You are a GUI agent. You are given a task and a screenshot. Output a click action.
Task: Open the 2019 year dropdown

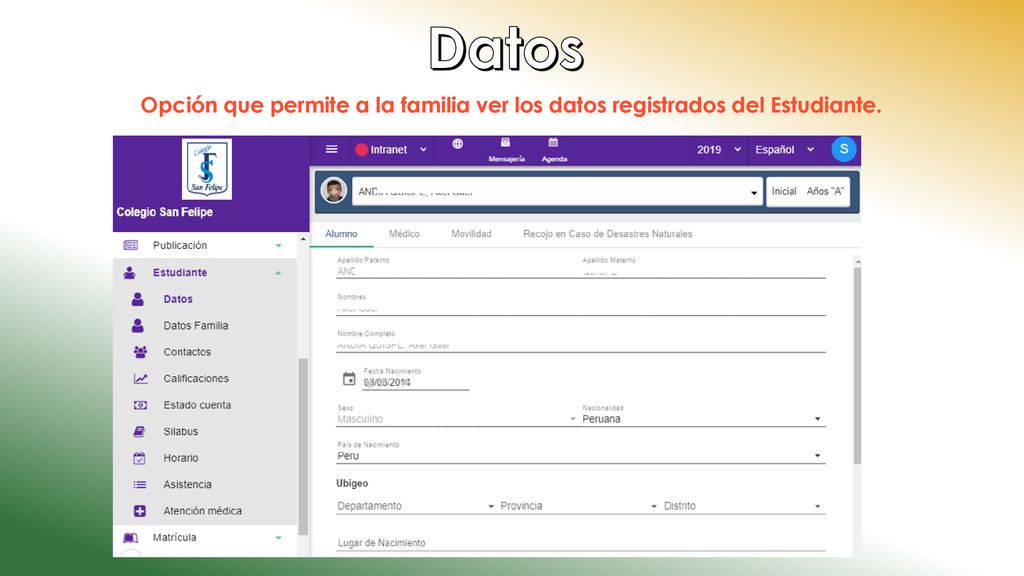pos(718,150)
